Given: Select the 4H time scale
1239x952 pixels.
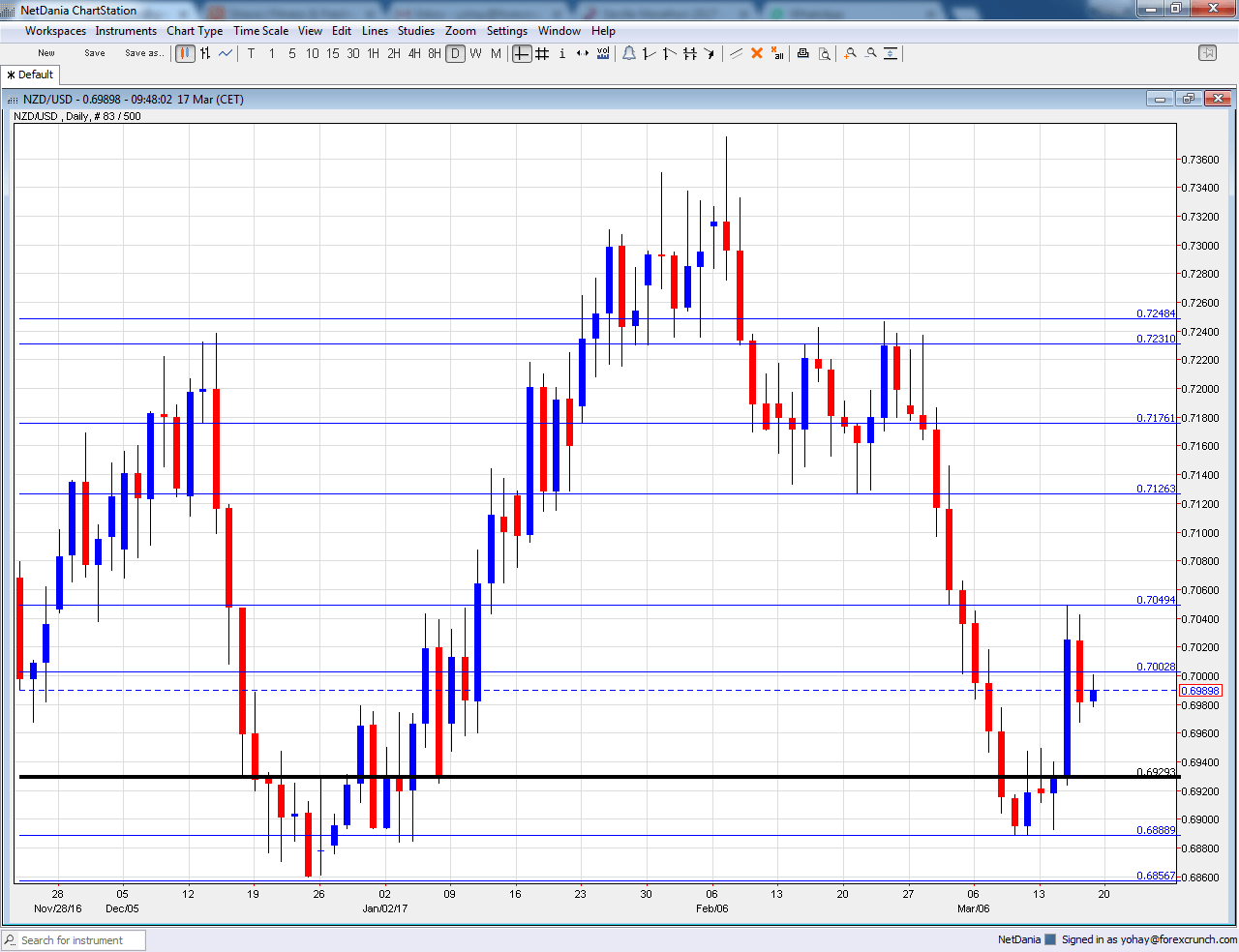Looking at the screenshot, I should pos(414,53).
